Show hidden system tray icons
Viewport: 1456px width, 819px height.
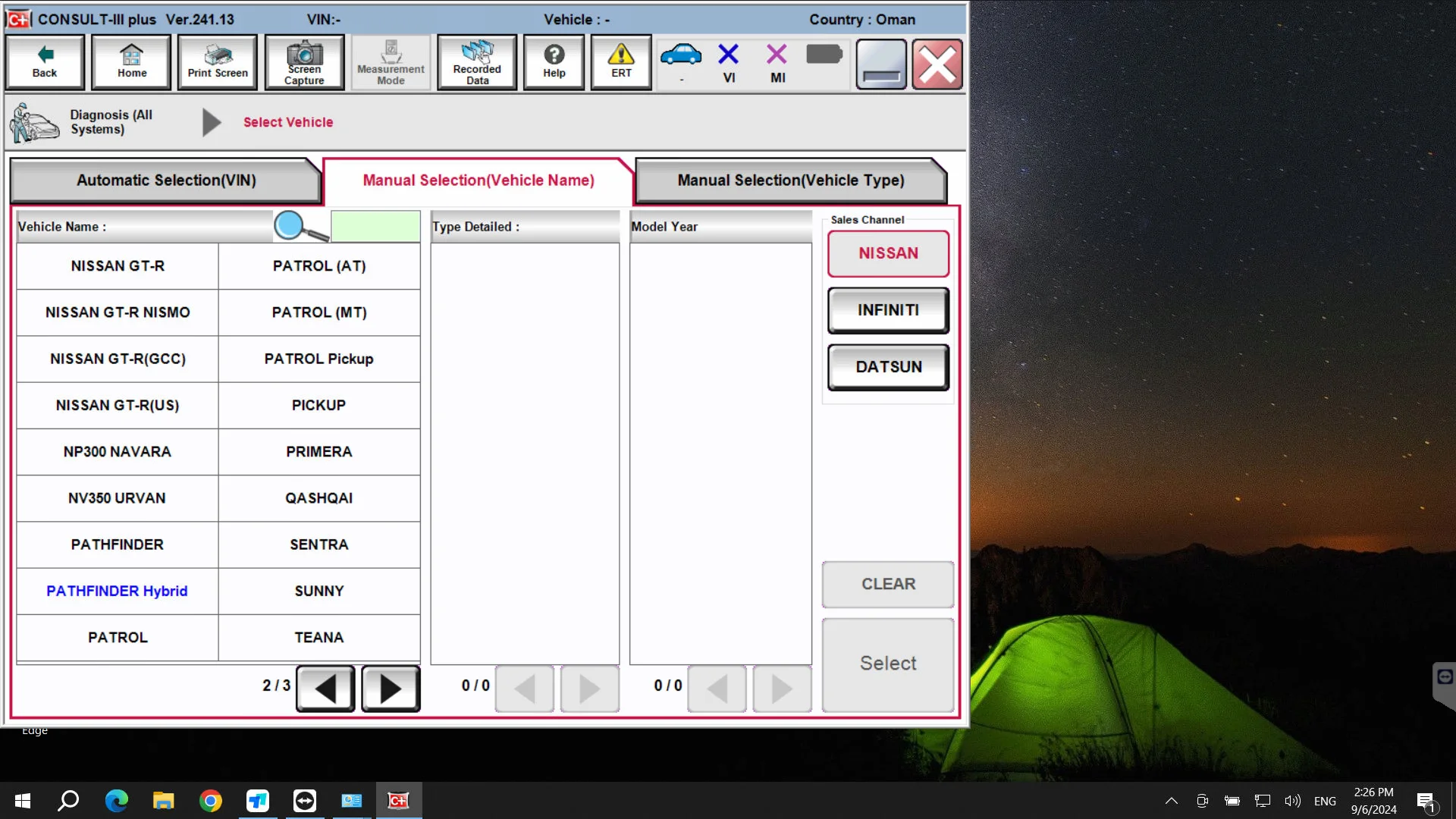point(1171,801)
